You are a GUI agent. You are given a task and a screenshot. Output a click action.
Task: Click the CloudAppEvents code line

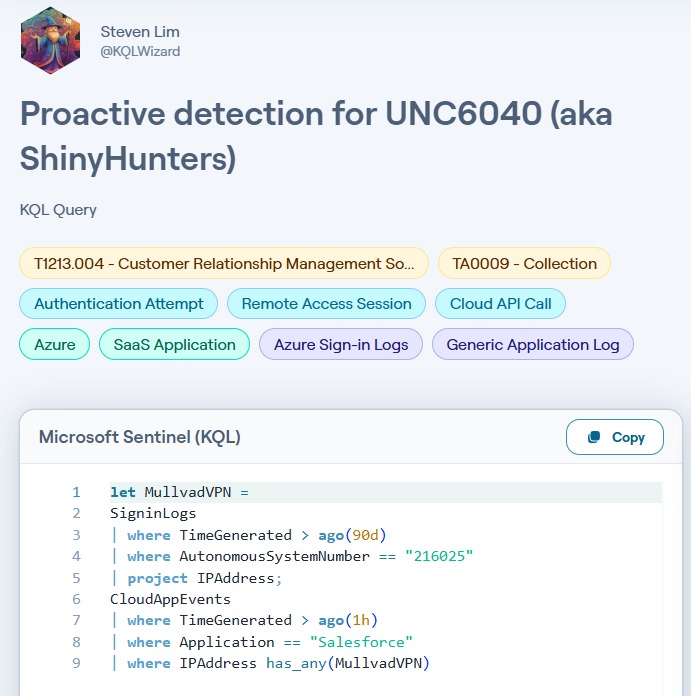coord(170,600)
